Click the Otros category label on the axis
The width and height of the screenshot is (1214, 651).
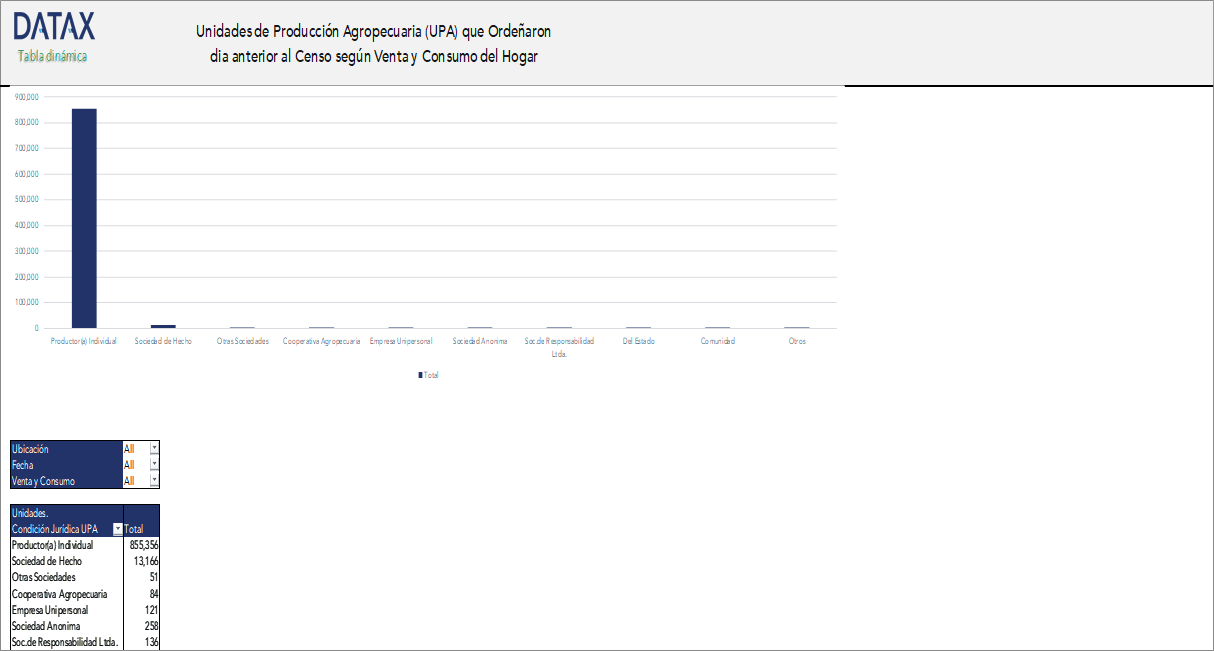pos(796,340)
